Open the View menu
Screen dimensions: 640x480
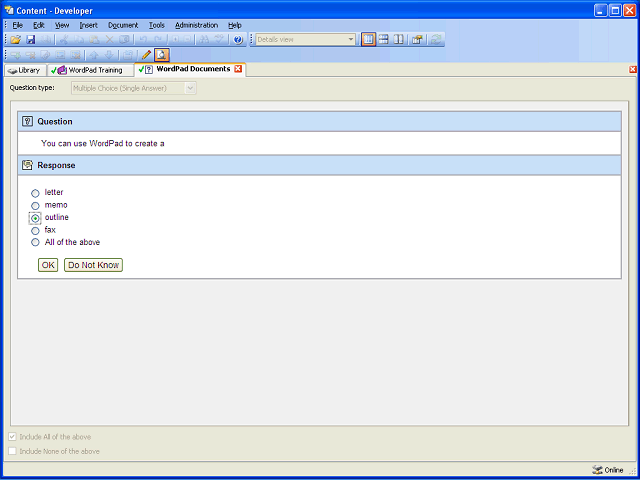(62, 25)
